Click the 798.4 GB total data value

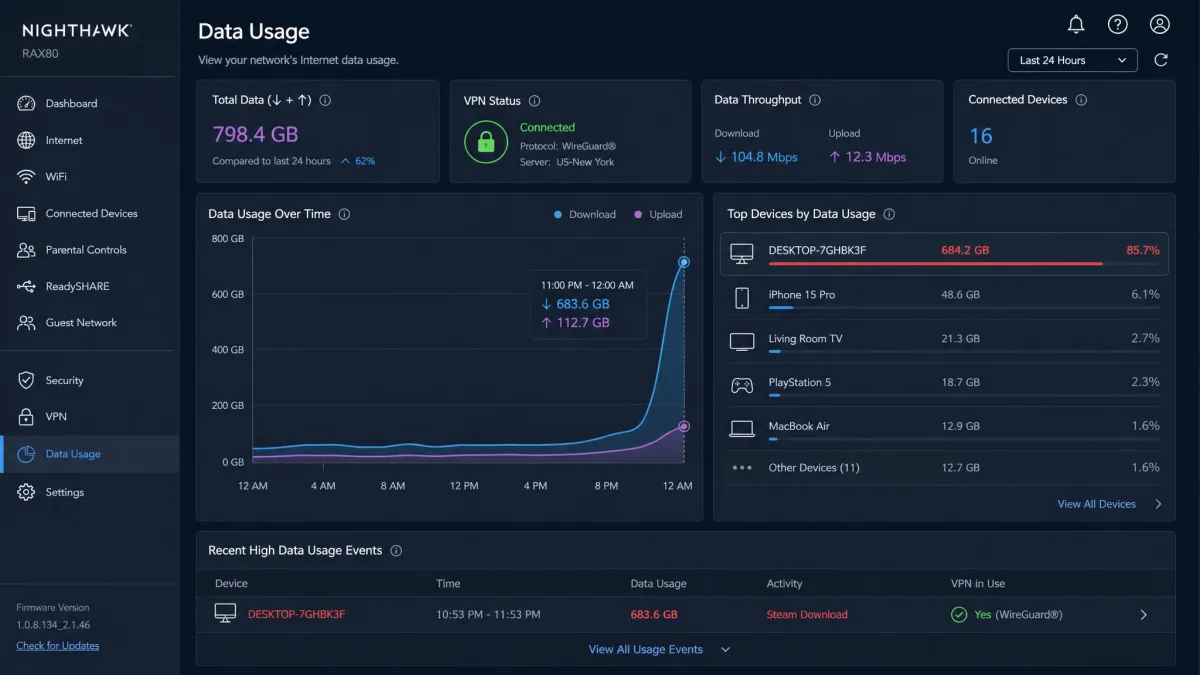pos(255,134)
